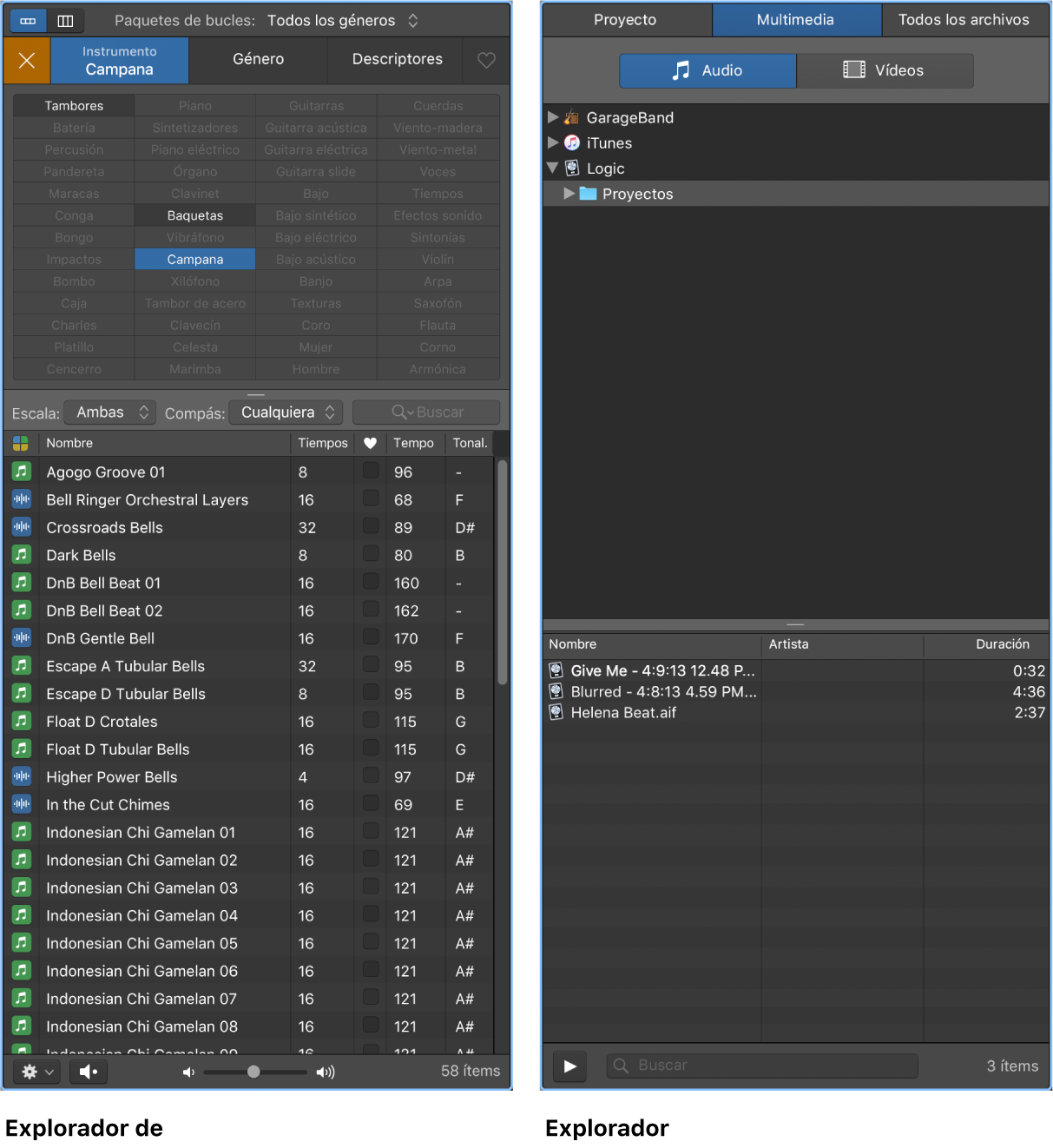Switch to the Proyecto tab
1053x1148 pixels.
625,20
